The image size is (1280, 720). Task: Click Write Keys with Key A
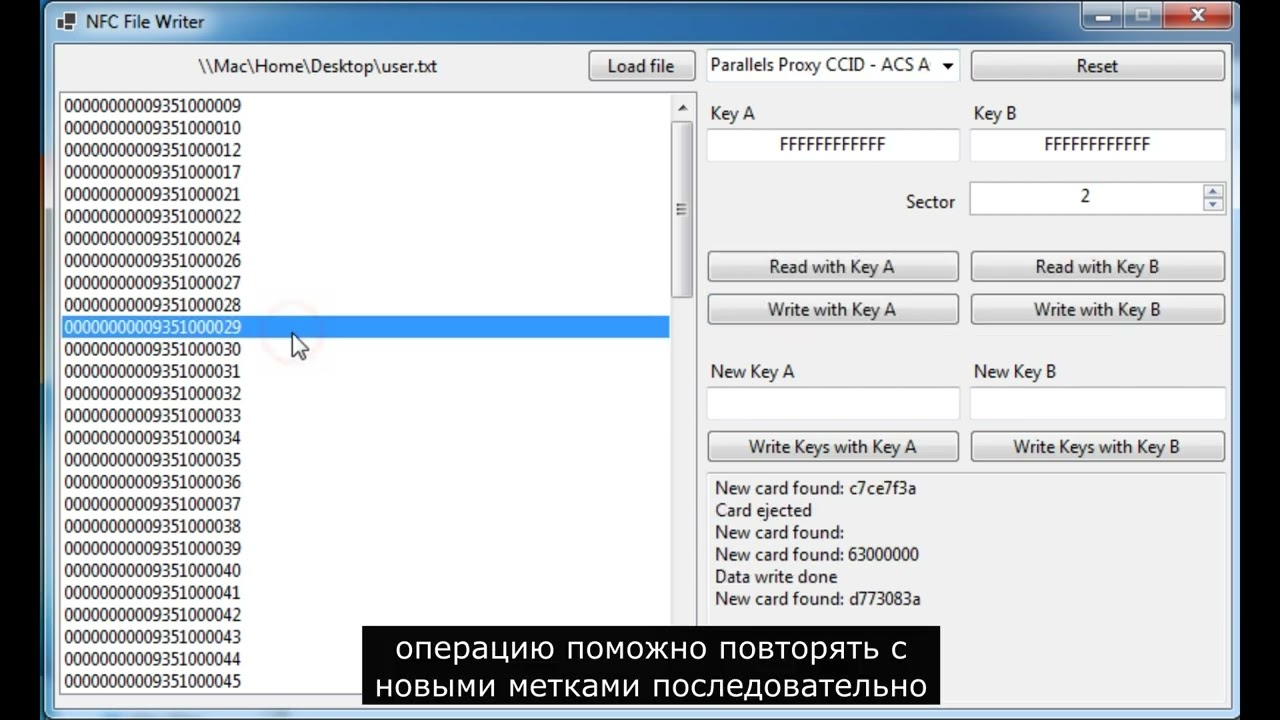tap(832, 447)
